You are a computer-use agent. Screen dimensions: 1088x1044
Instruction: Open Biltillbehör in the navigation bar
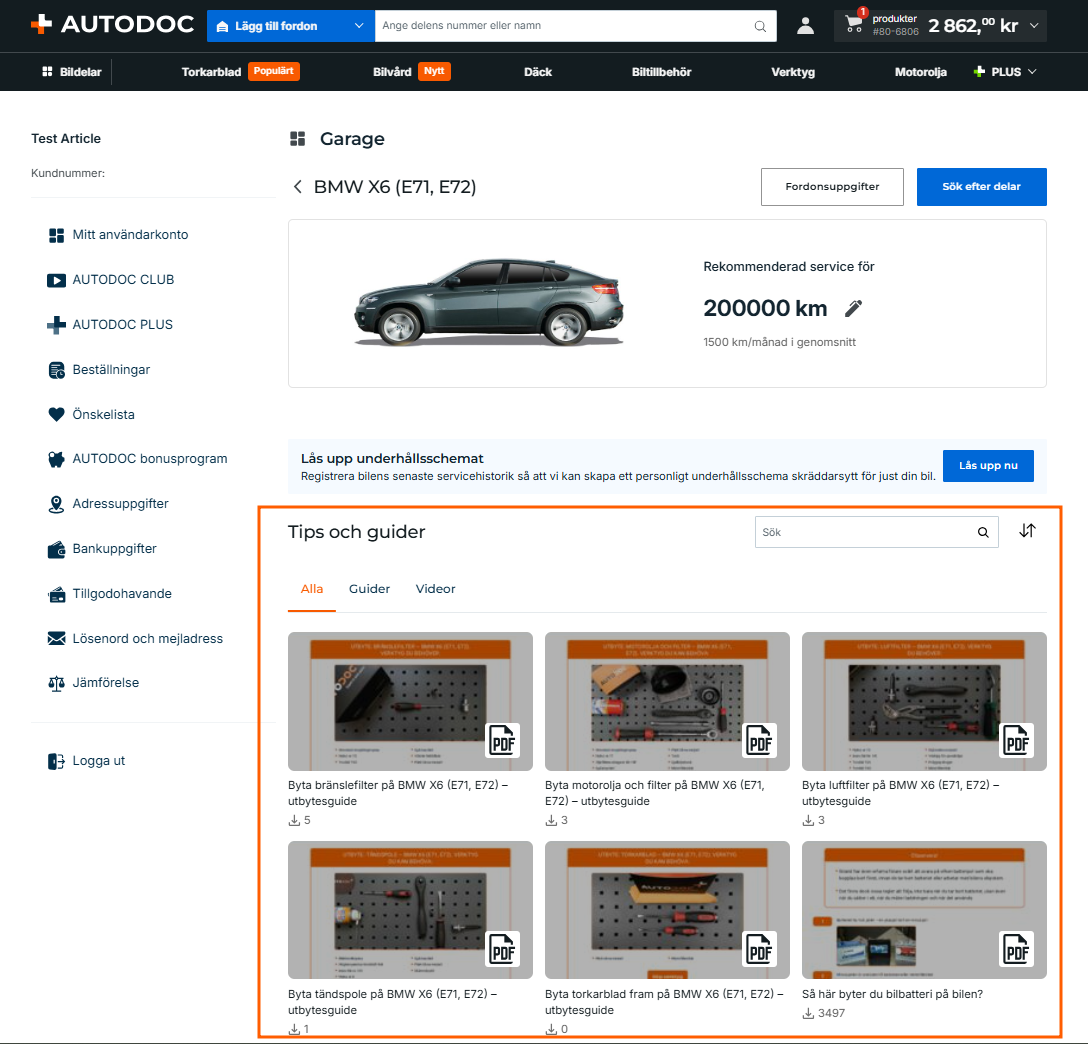click(x=661, y=71)
